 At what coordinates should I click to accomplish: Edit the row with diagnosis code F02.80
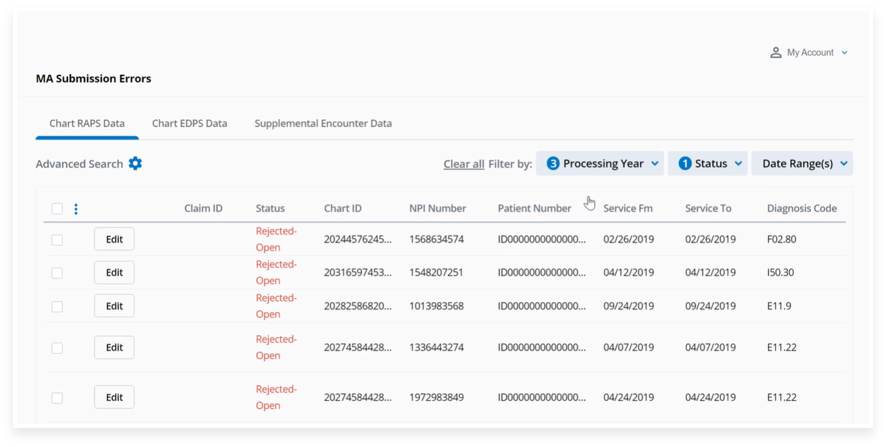(x=114, y=239)
